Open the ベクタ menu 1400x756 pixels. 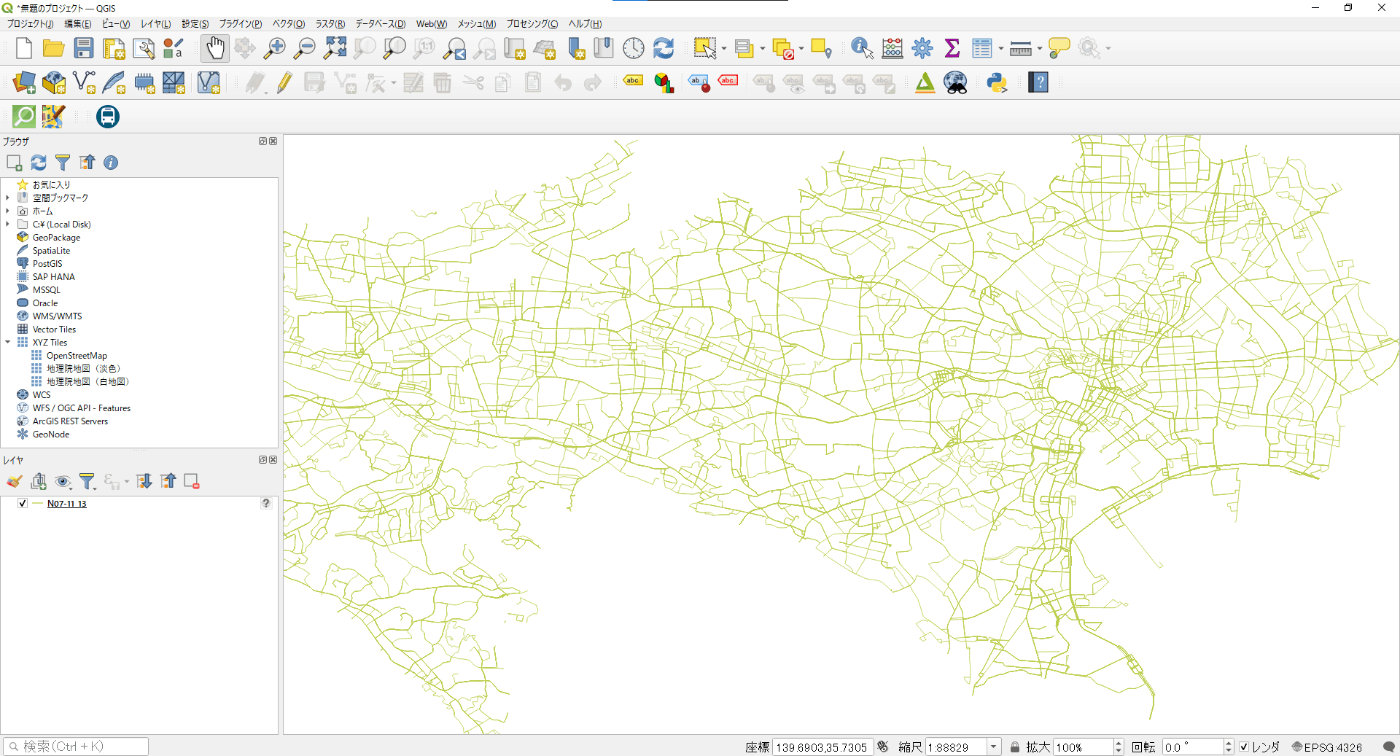pos(288,23)
